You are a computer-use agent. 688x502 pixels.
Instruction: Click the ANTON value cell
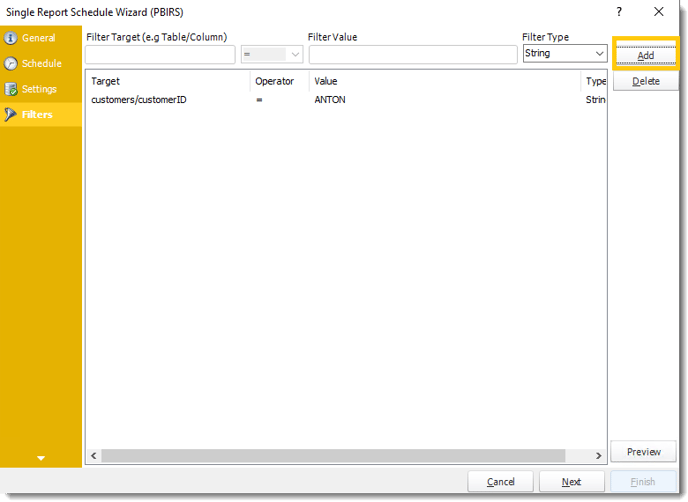(x=330, y=100)
